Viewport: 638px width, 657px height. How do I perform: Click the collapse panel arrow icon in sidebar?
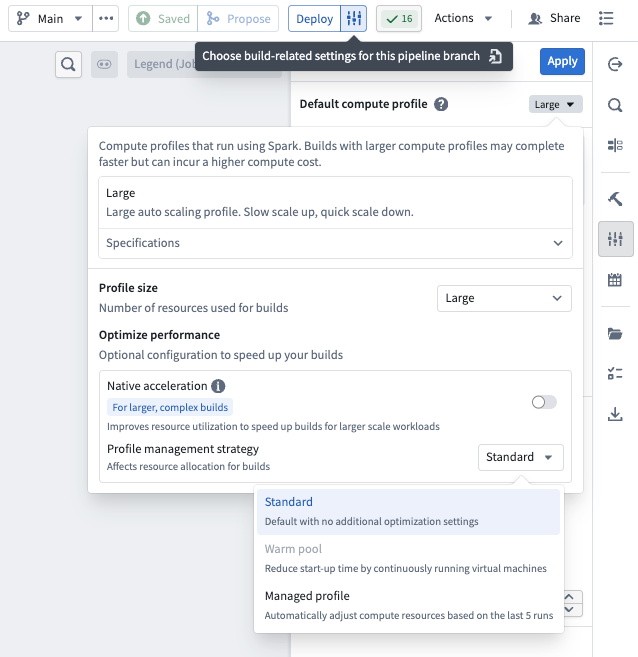[615, 64]
